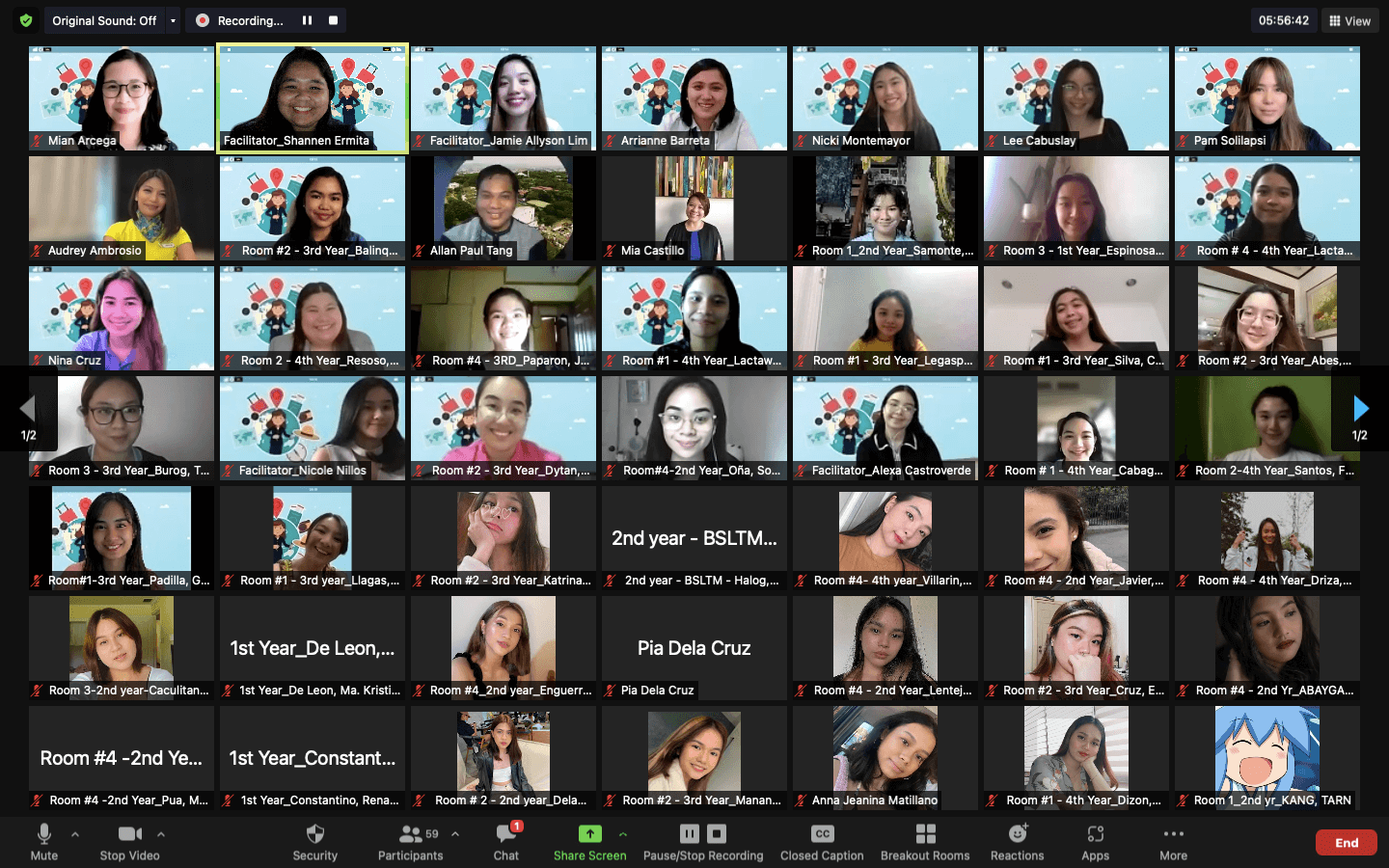This screenshot has width=1389, height=868.
Task: Click Nicki Montemayor's video tile
Action: (x=885, y=98)
